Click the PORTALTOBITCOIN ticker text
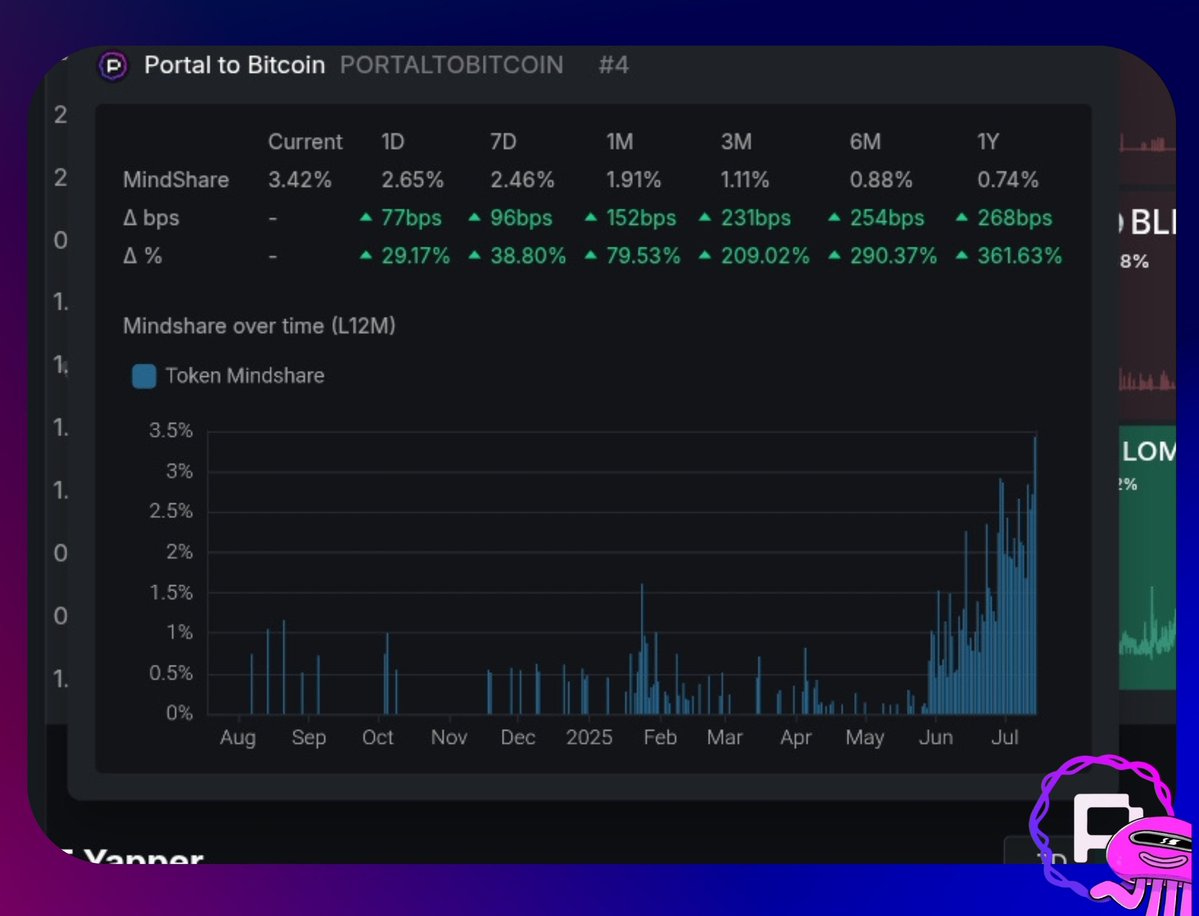Screen dimensions: 1199x916 (451, 65)
